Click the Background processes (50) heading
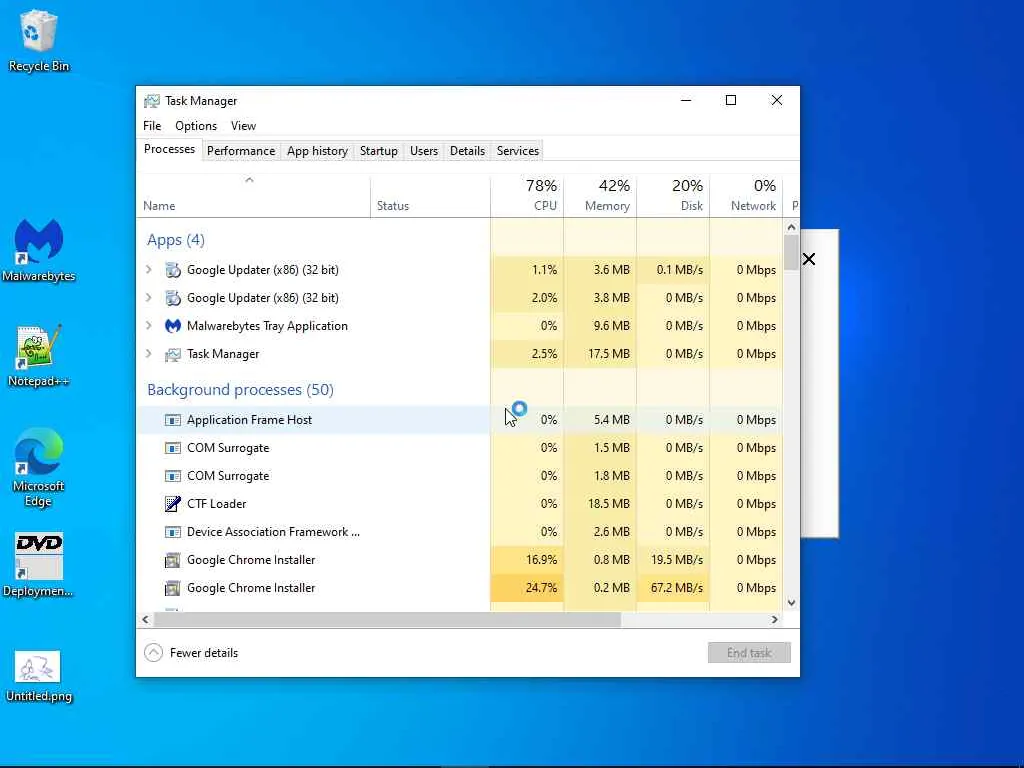 coord(240,390)
